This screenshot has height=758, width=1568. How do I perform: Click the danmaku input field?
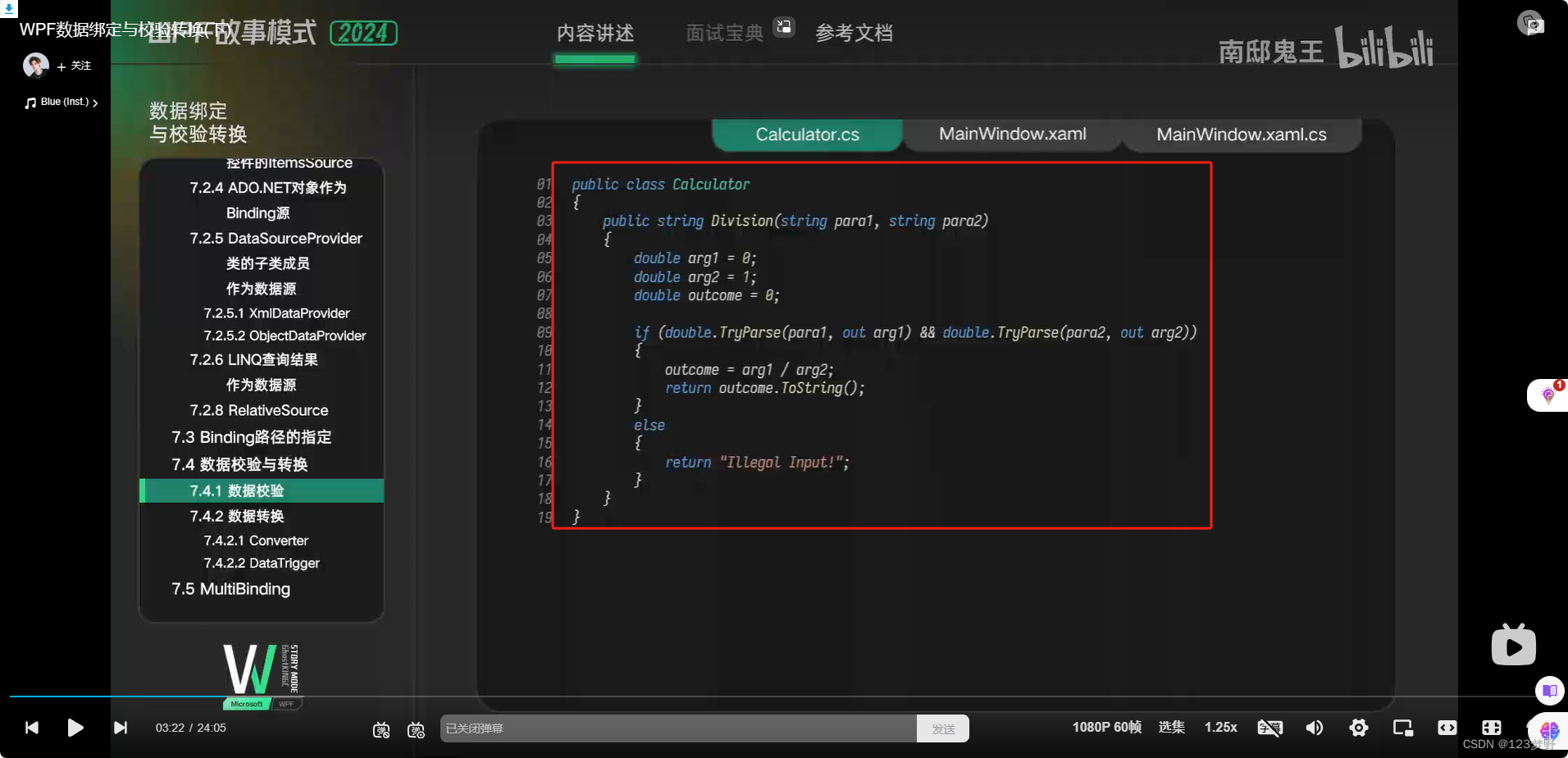pyautogui.click(x=678, y=728)
